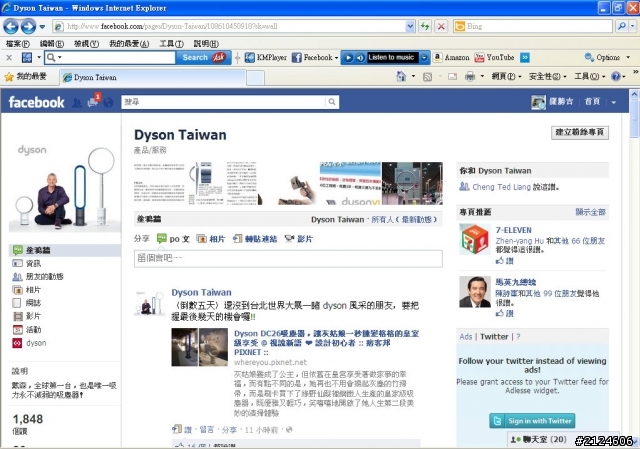Choose the 影片 video share option
640x449 pixels.
point(298,239)
